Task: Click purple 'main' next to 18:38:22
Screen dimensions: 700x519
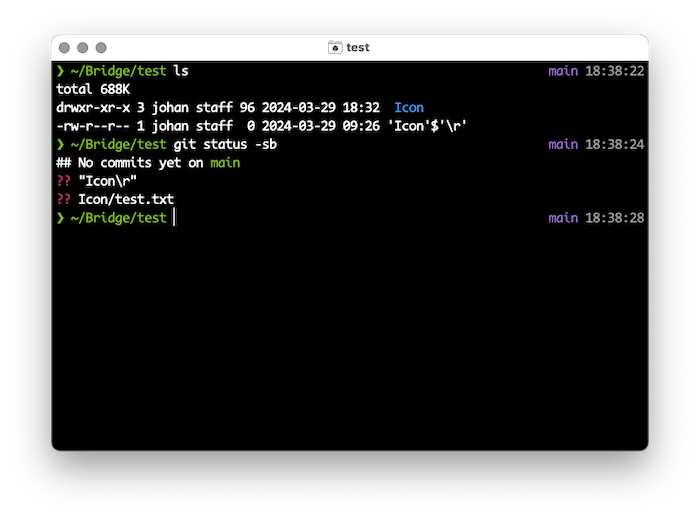Action: pos(563,71)
